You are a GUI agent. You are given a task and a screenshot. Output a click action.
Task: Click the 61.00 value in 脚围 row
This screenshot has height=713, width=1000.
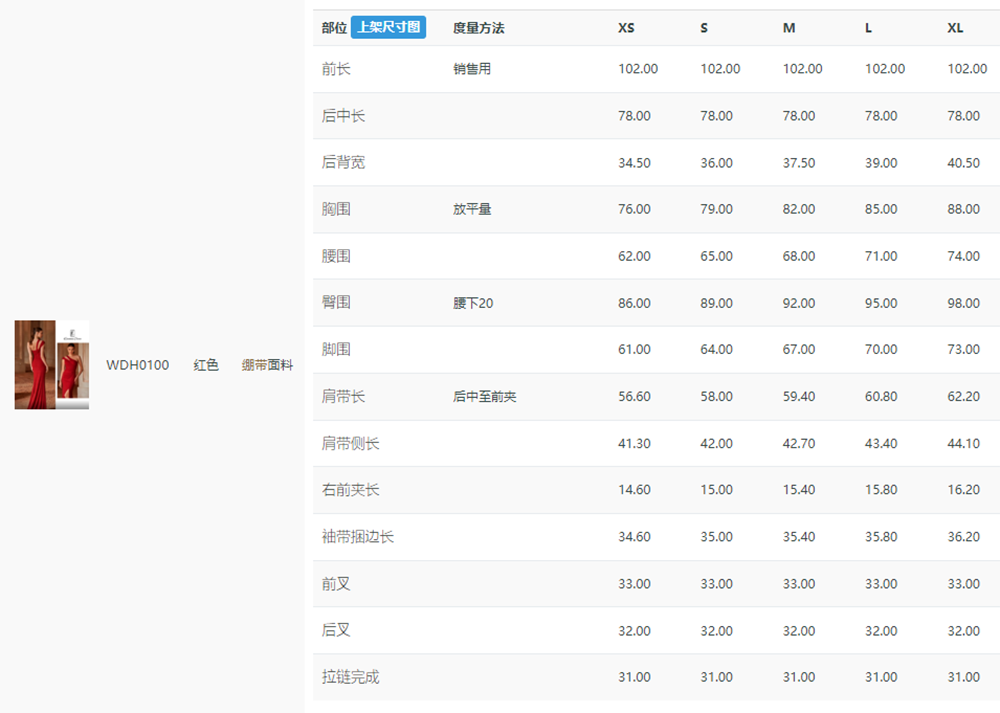635,349
